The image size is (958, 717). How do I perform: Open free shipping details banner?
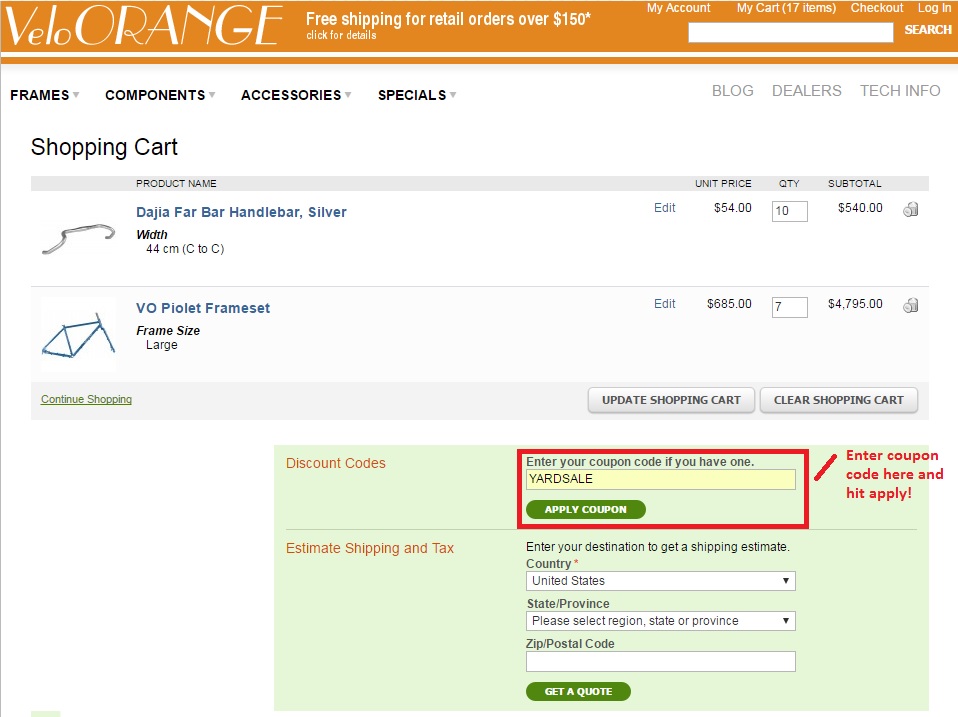click(x=448, y=25)
